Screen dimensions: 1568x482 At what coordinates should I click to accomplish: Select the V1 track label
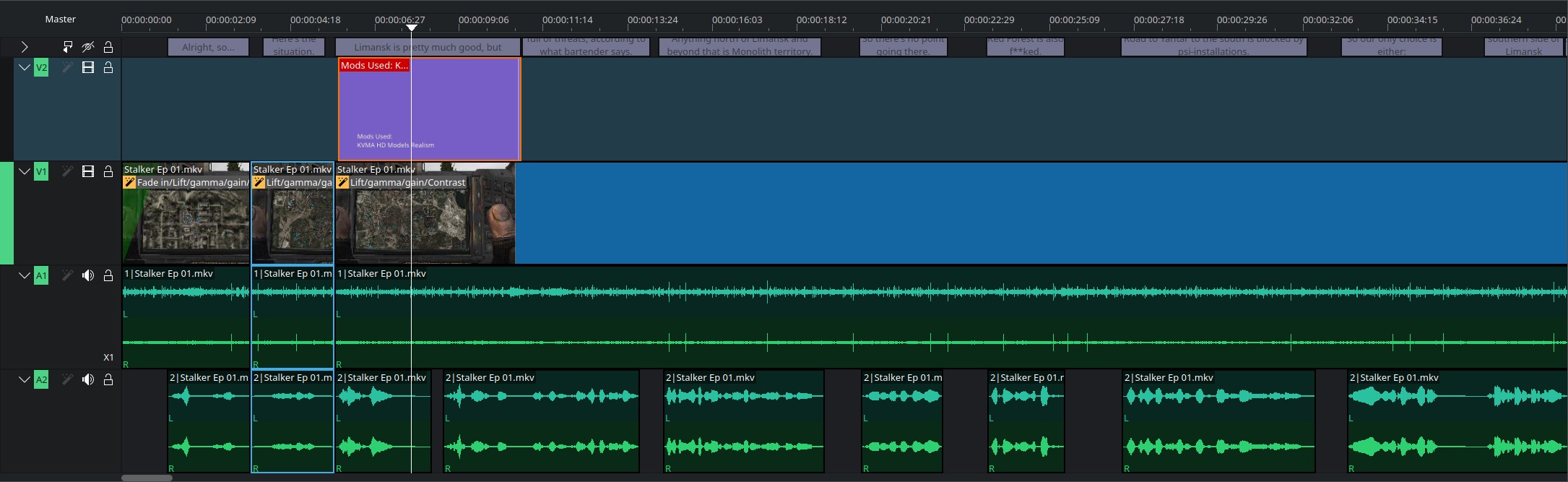coord(41,171)
